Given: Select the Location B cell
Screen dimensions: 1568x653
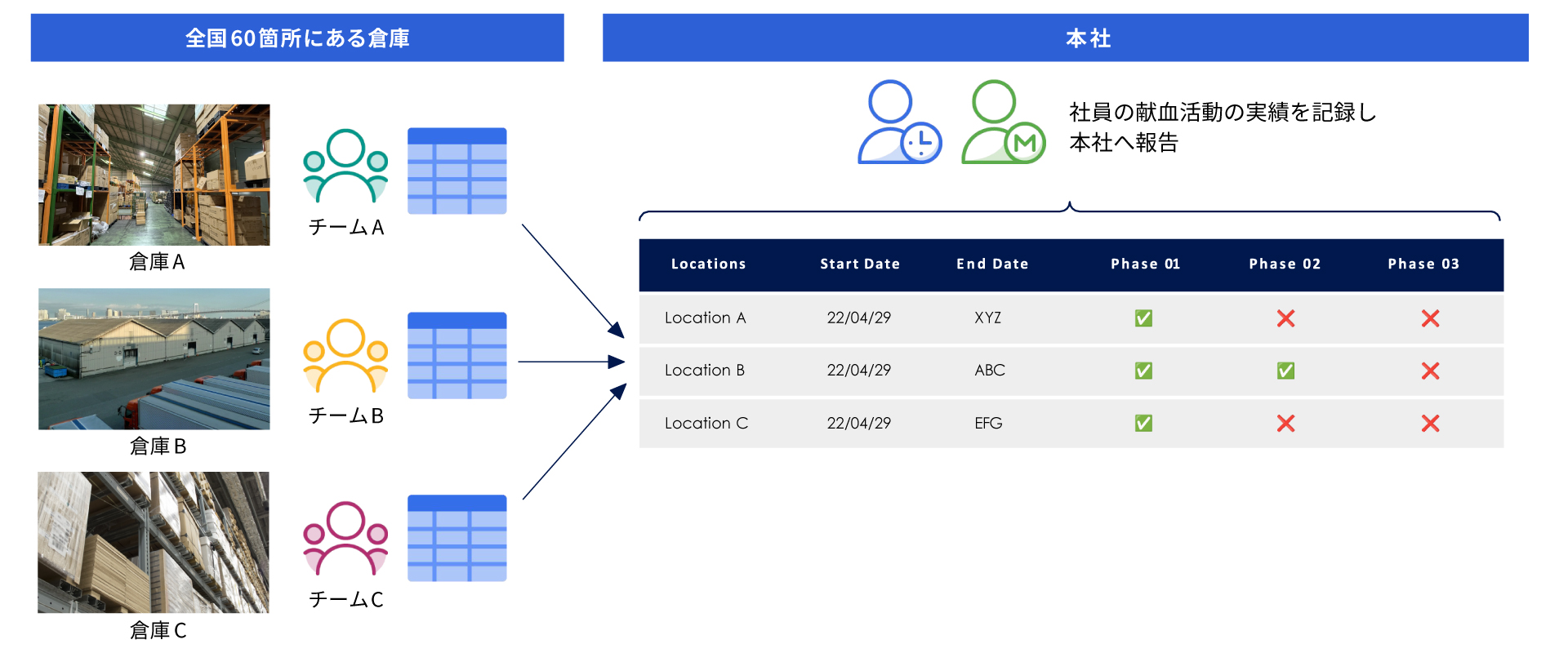Looking at the screenshot, I should point(705,370).
